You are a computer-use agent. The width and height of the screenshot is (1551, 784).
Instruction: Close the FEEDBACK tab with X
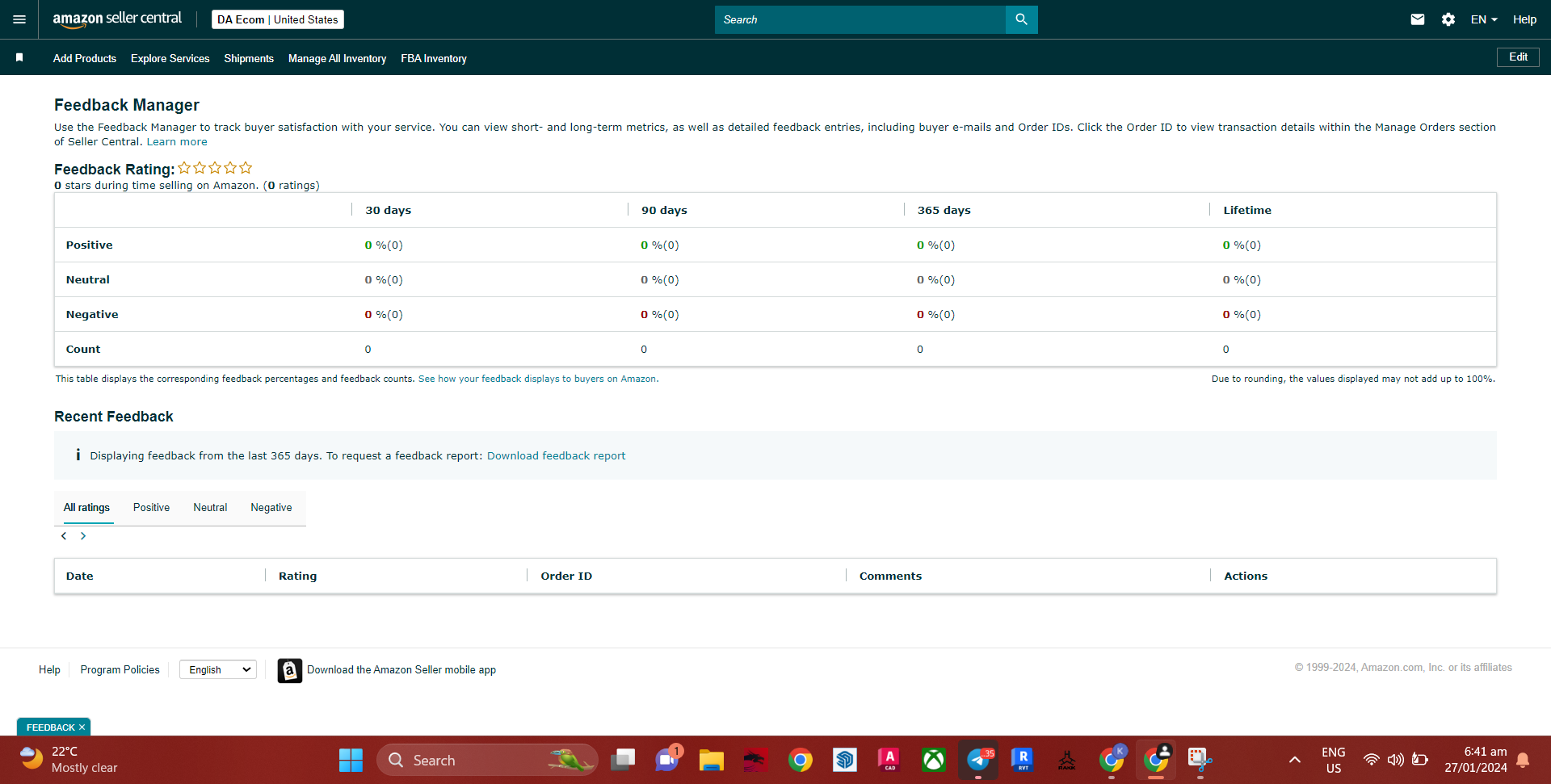pyautogui.click(x=82, y=727)
